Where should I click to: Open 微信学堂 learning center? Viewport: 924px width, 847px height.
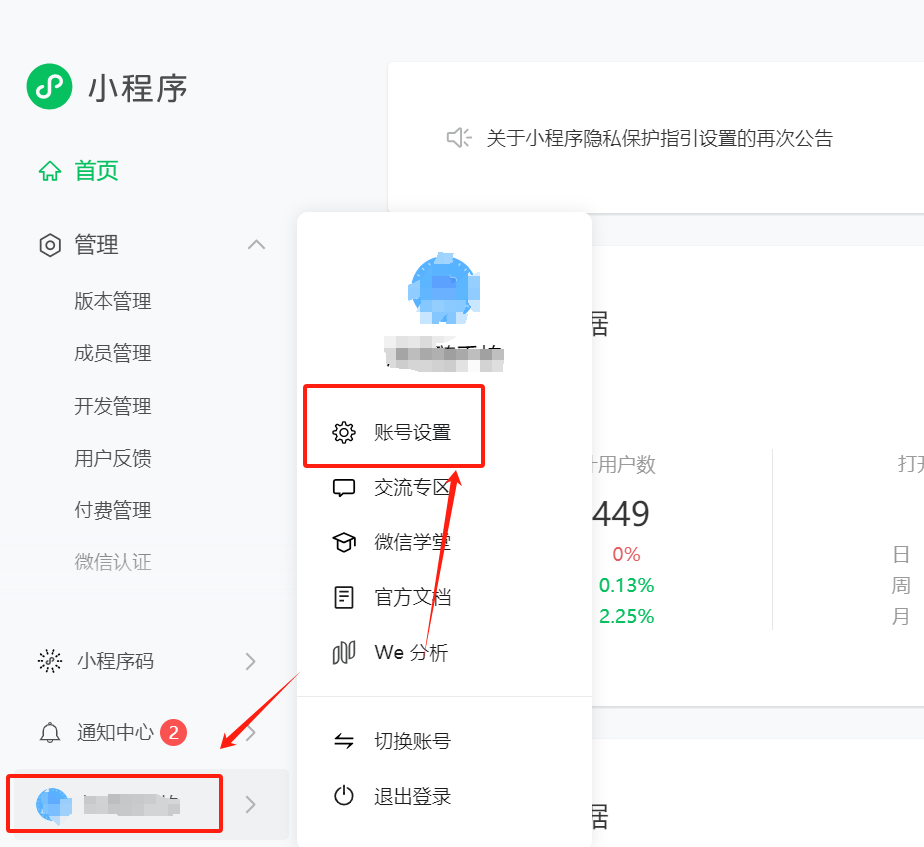412,542
